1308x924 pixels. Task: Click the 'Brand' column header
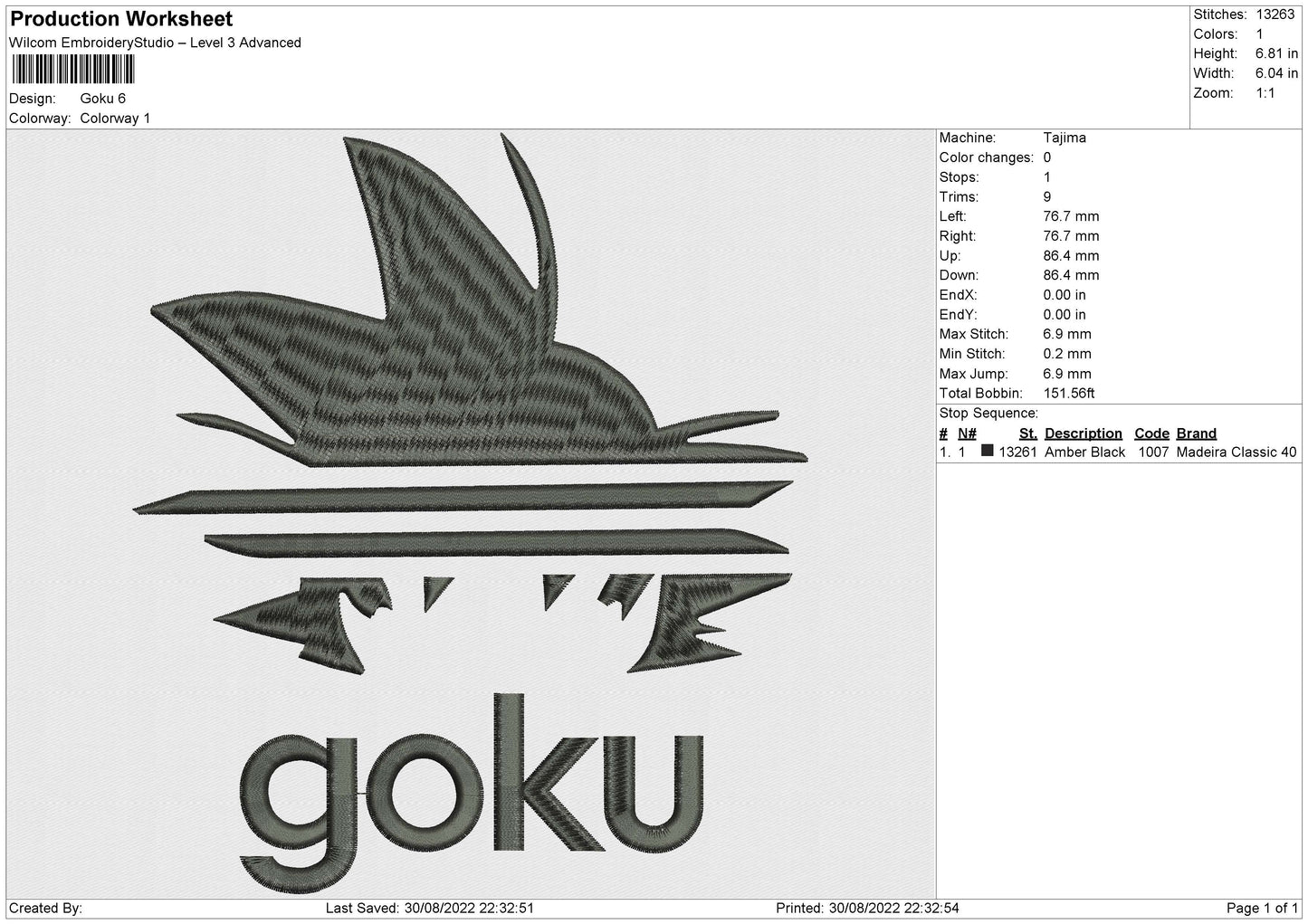click(1196, 433)
